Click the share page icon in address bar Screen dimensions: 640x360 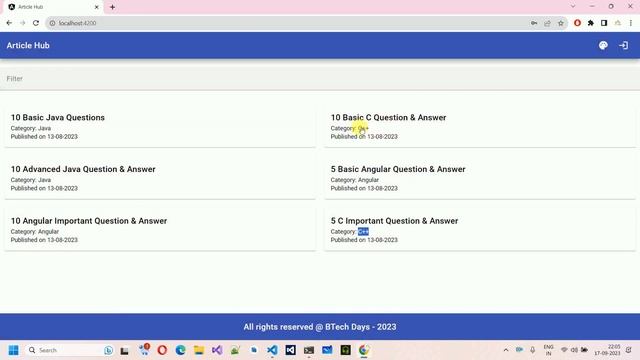(x=547, y=23)
